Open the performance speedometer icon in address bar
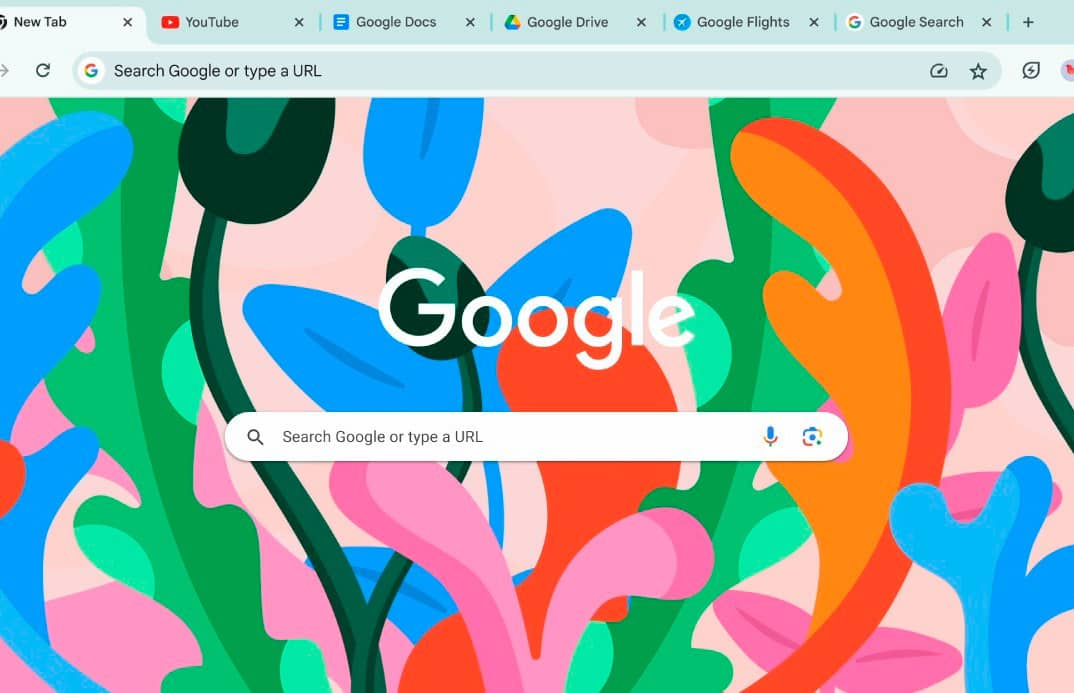Viewport: 1074px width, 693px height. [x=938, y=71]
